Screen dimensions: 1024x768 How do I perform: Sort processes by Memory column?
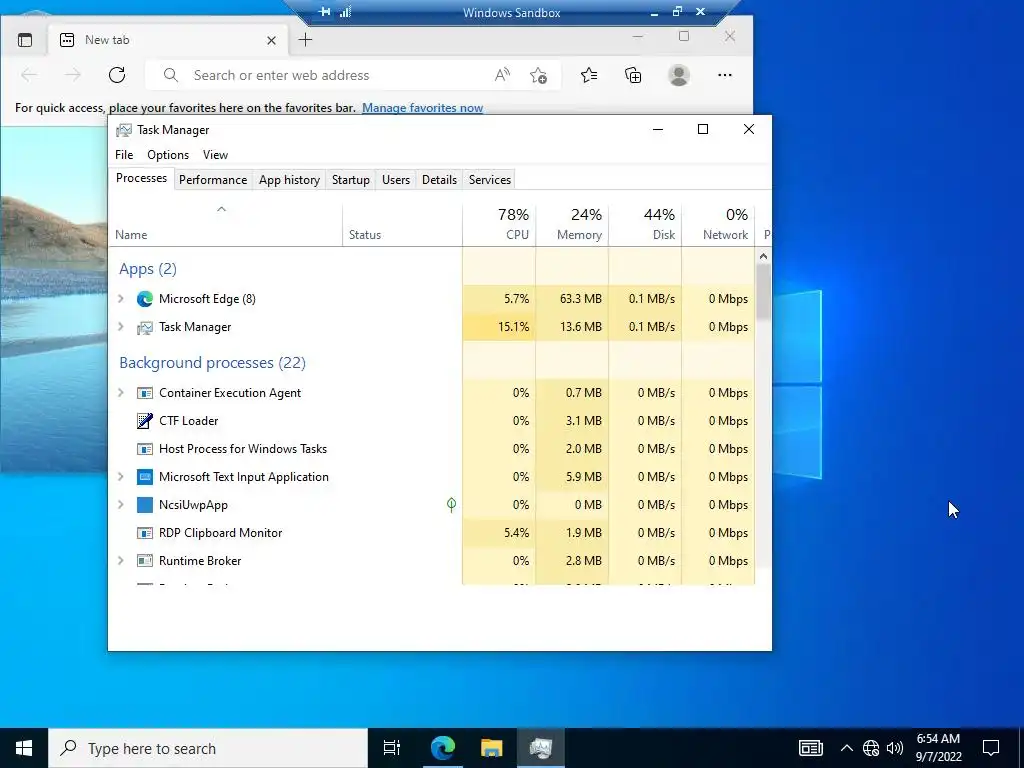tap(572, 225)
